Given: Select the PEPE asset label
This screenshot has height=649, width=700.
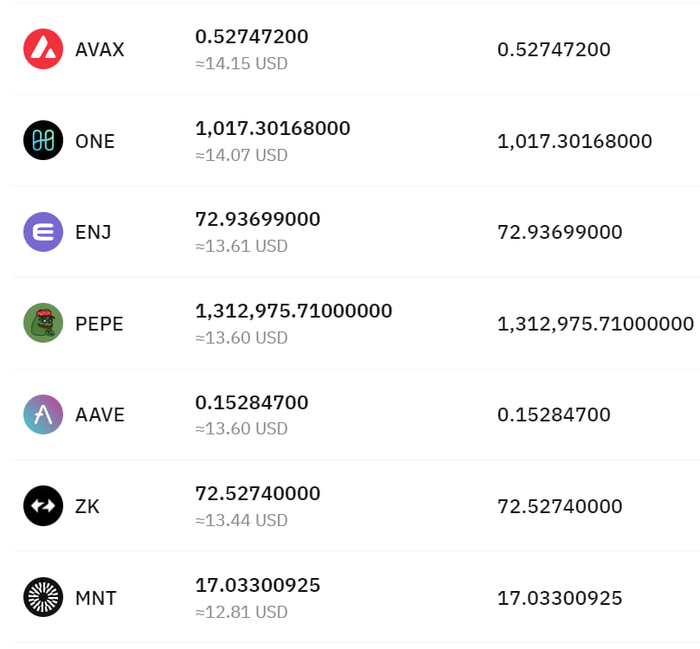Looking at the screenshot, I should [99, 324].
